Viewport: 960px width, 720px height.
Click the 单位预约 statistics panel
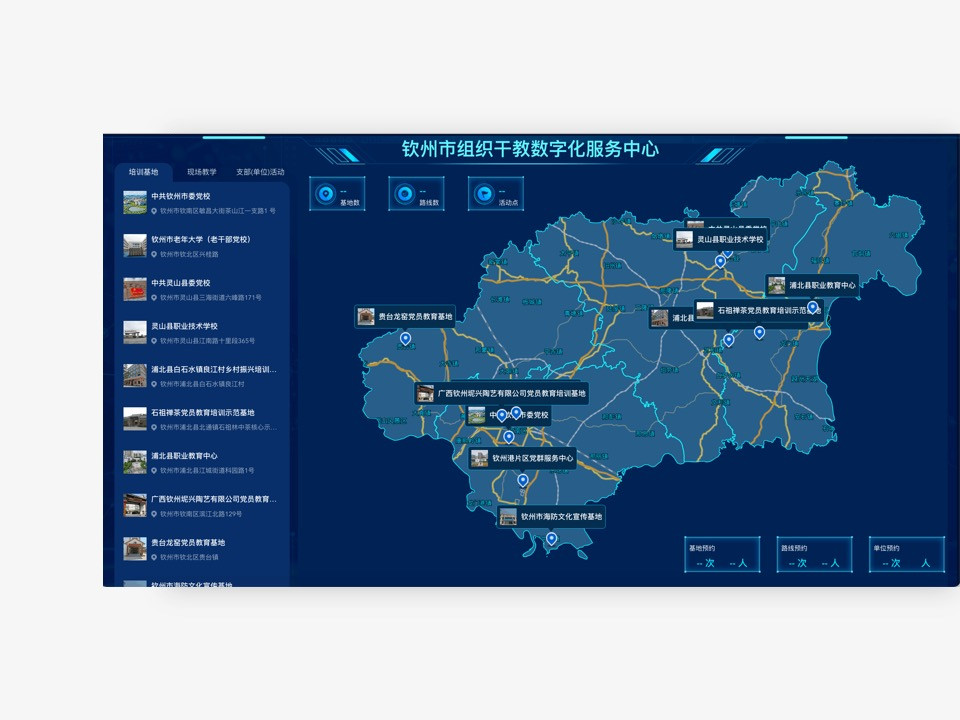906,555
